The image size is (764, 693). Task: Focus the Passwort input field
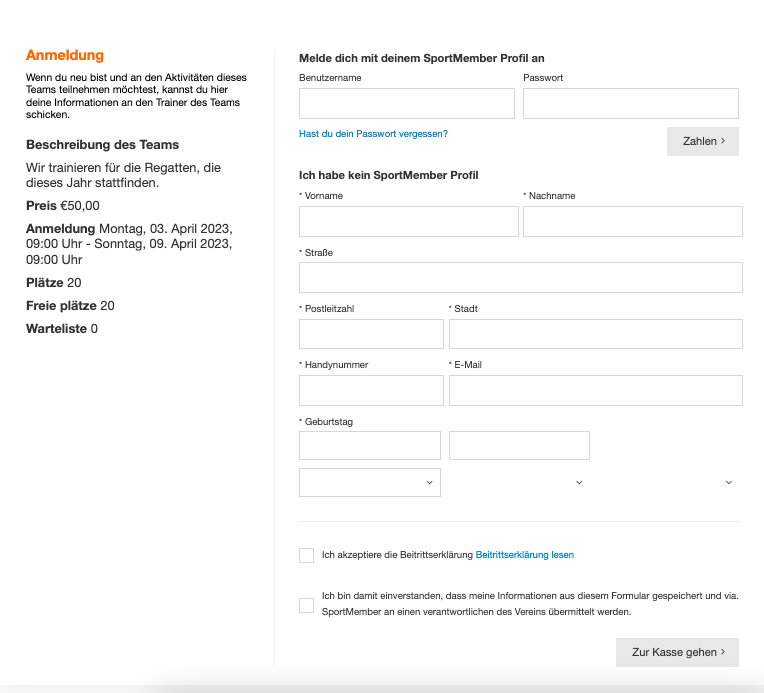coord(630,104)
